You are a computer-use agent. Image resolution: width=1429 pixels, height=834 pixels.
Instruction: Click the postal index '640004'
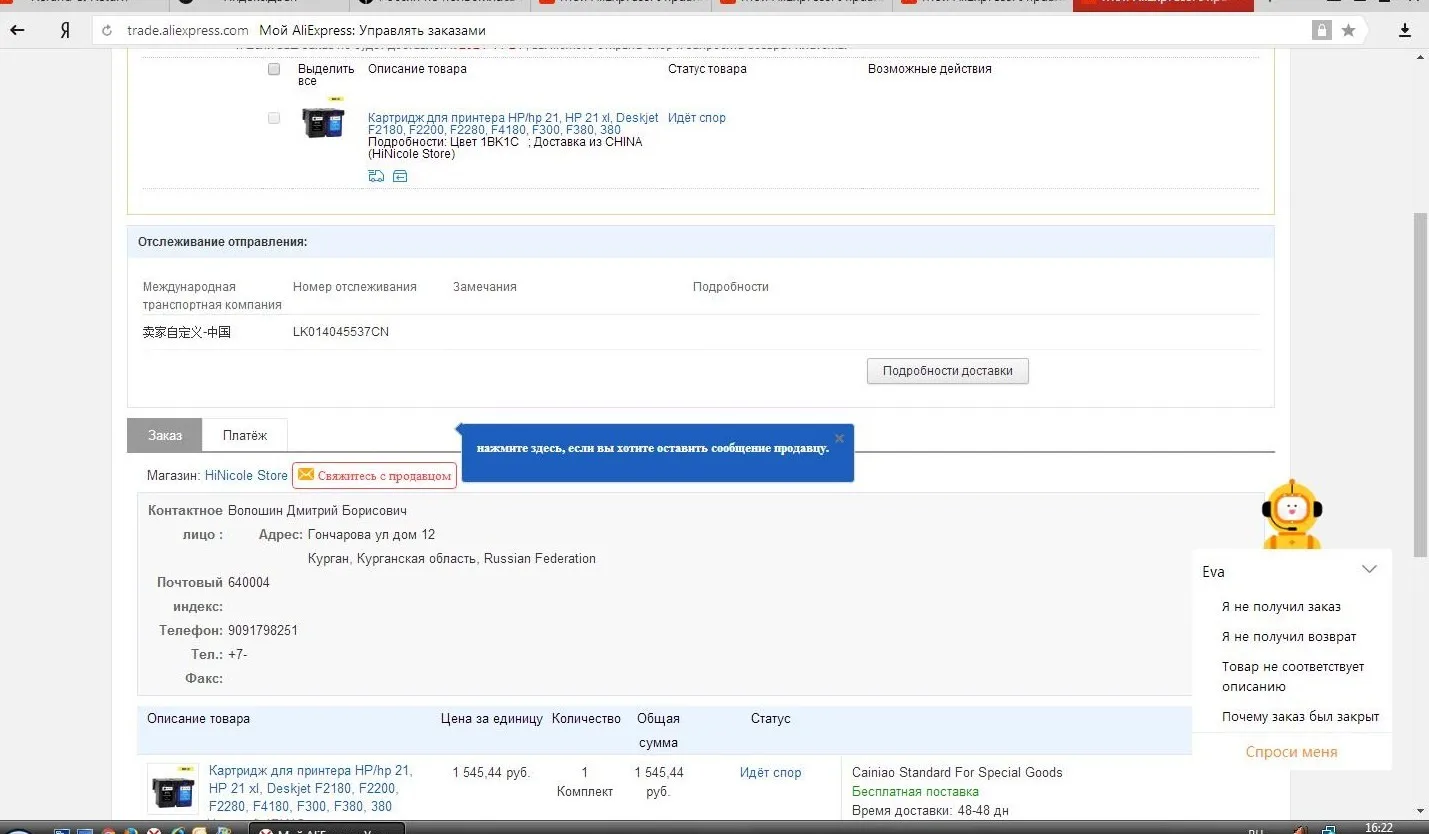click(x=249, y=583)
